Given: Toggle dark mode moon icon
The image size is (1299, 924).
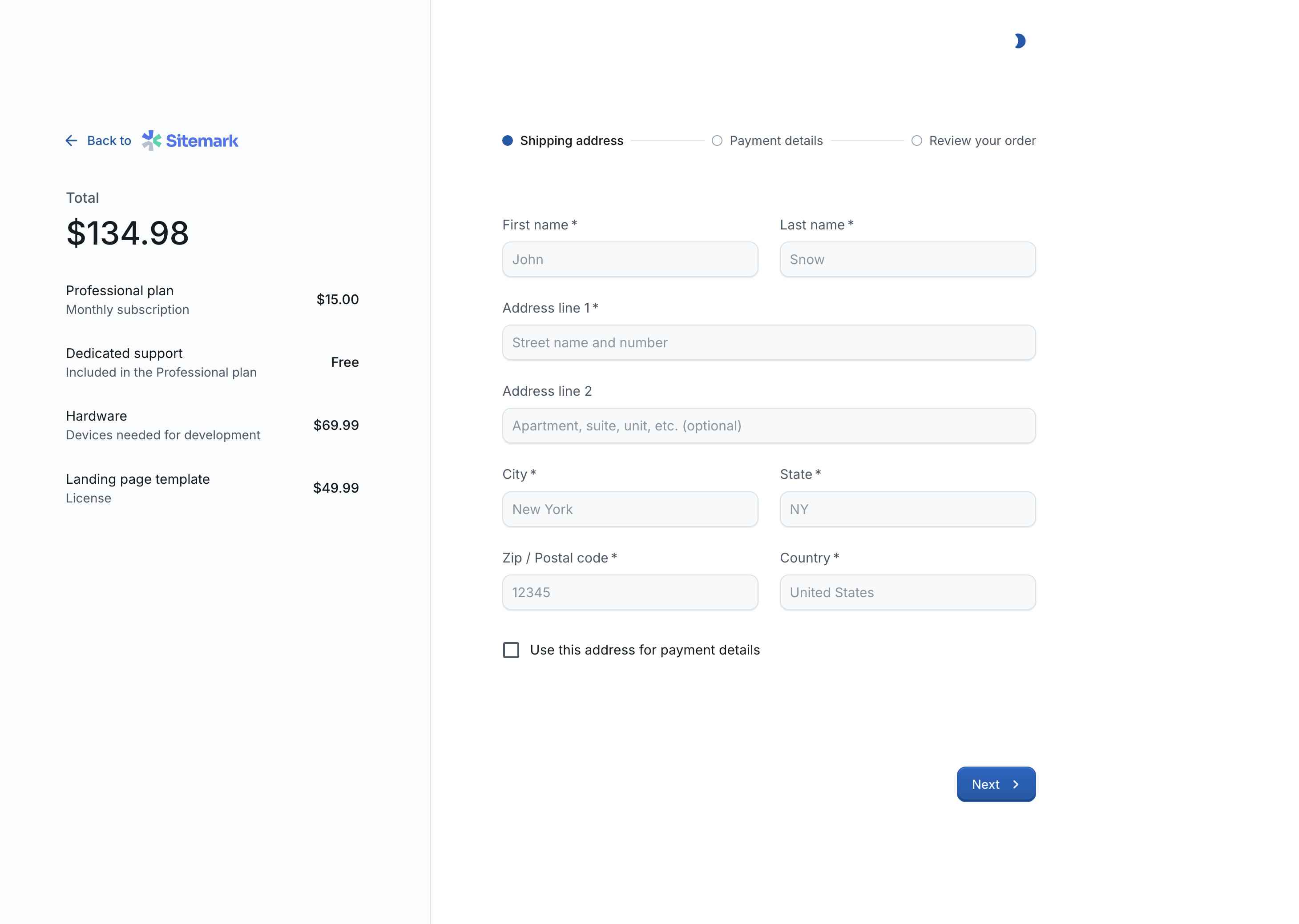Looking at the screenshot, I should click(x=1020, y=41).
